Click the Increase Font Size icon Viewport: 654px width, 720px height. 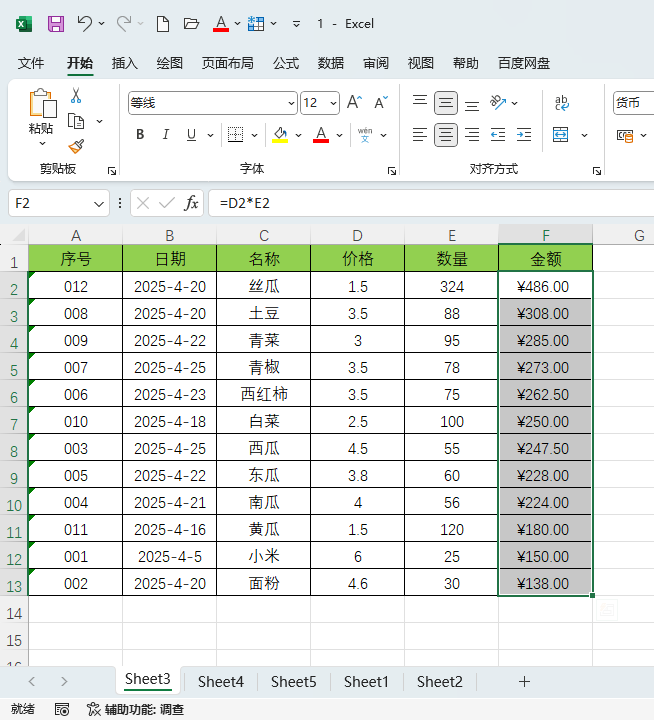(x=354, y=102)
